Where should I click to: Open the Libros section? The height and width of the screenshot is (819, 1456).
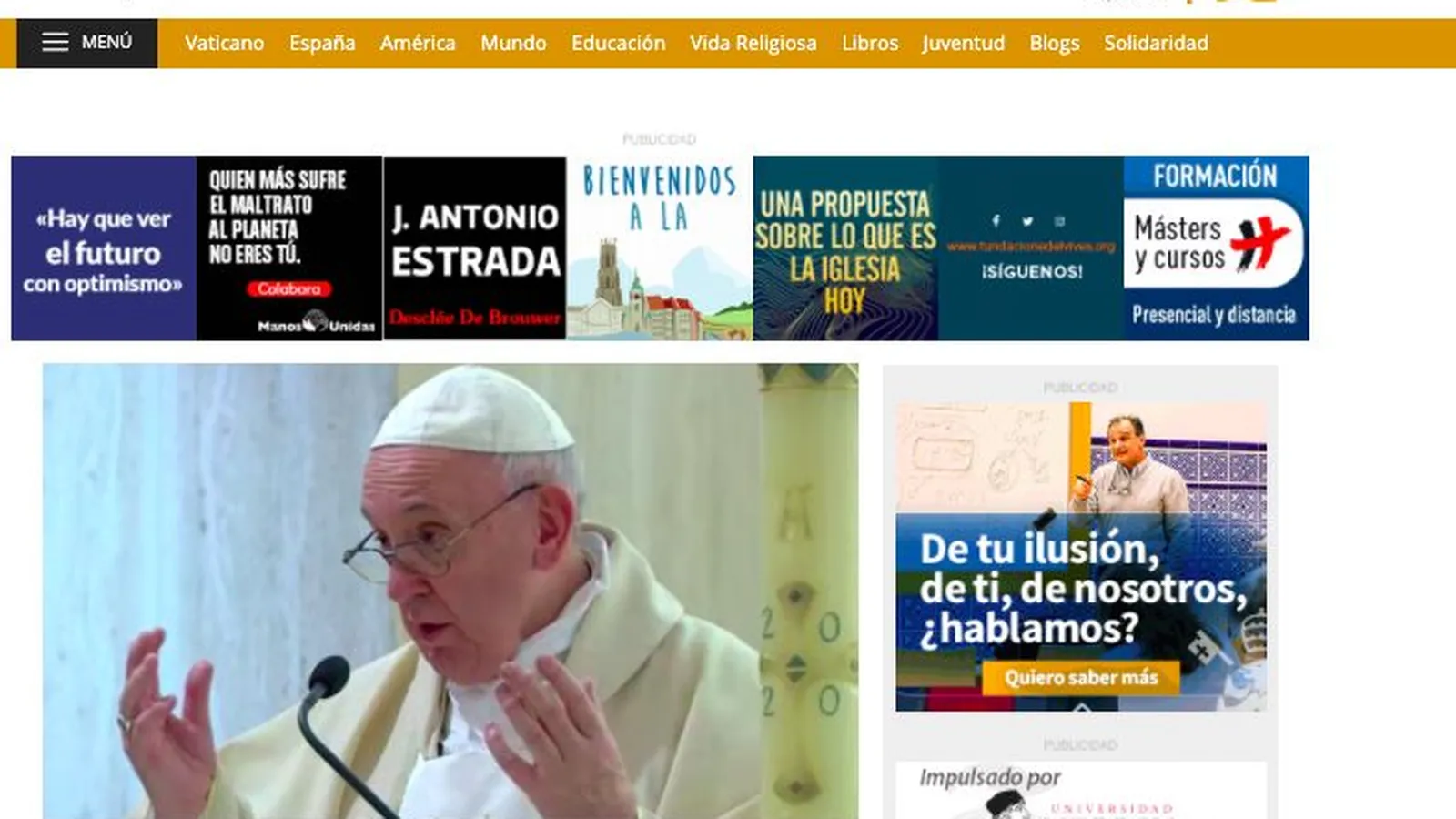[869, 44]
